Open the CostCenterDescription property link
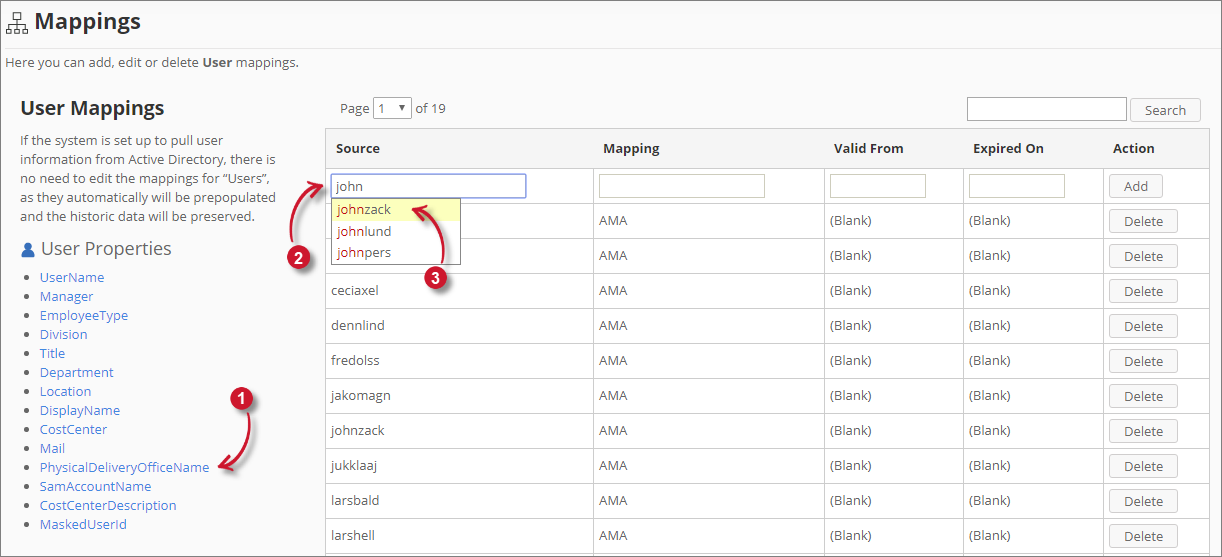The width and height of the screenshot is (1222, 557). pos(108,505)
